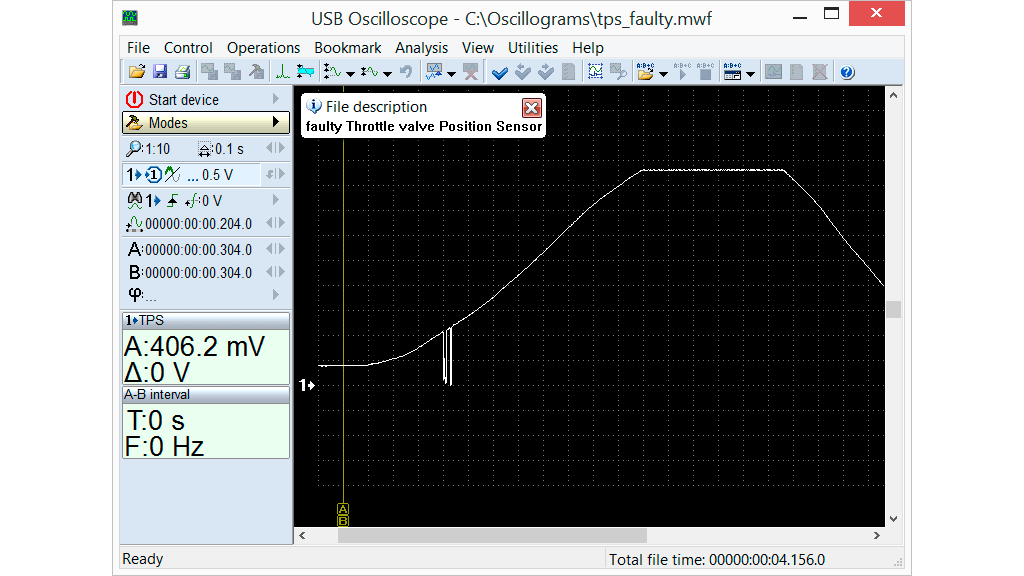Open help via the blue question mark icon
The height and width of the screenshot is (576, 1024).
tap(847, 72)
